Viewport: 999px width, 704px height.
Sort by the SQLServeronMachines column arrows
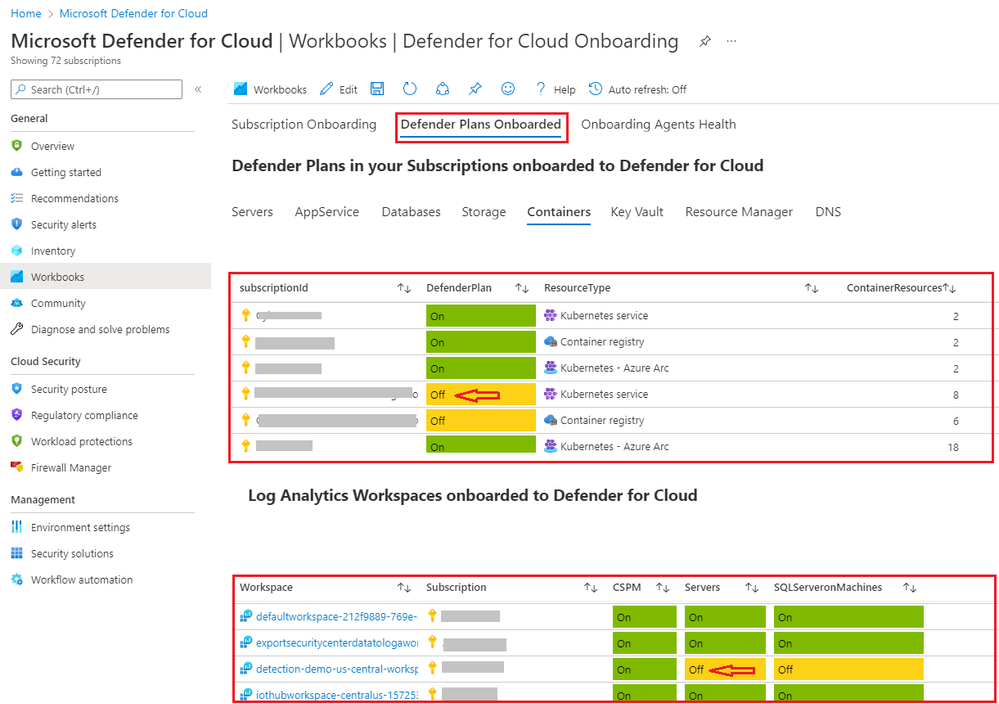910,587
